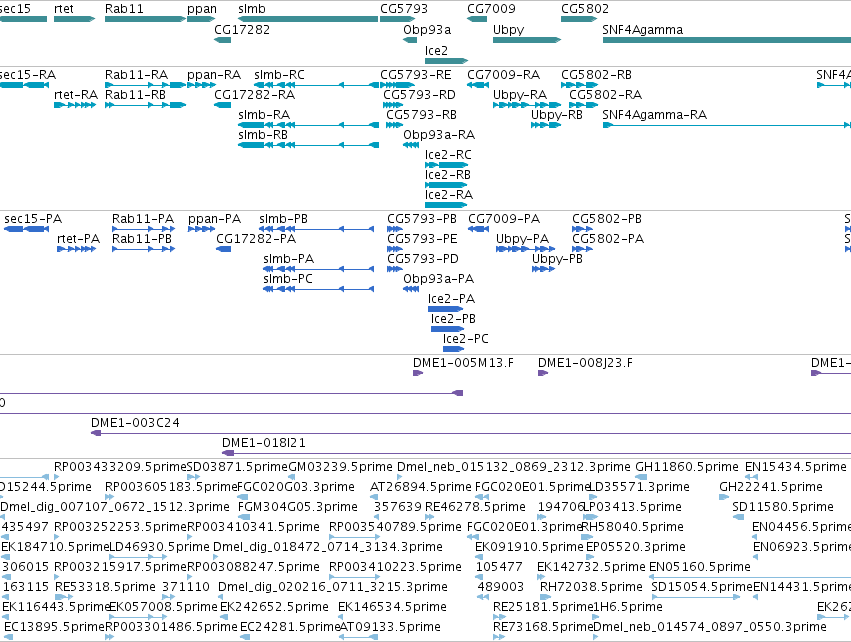Select protein Ice2-PB

(447, 329)
